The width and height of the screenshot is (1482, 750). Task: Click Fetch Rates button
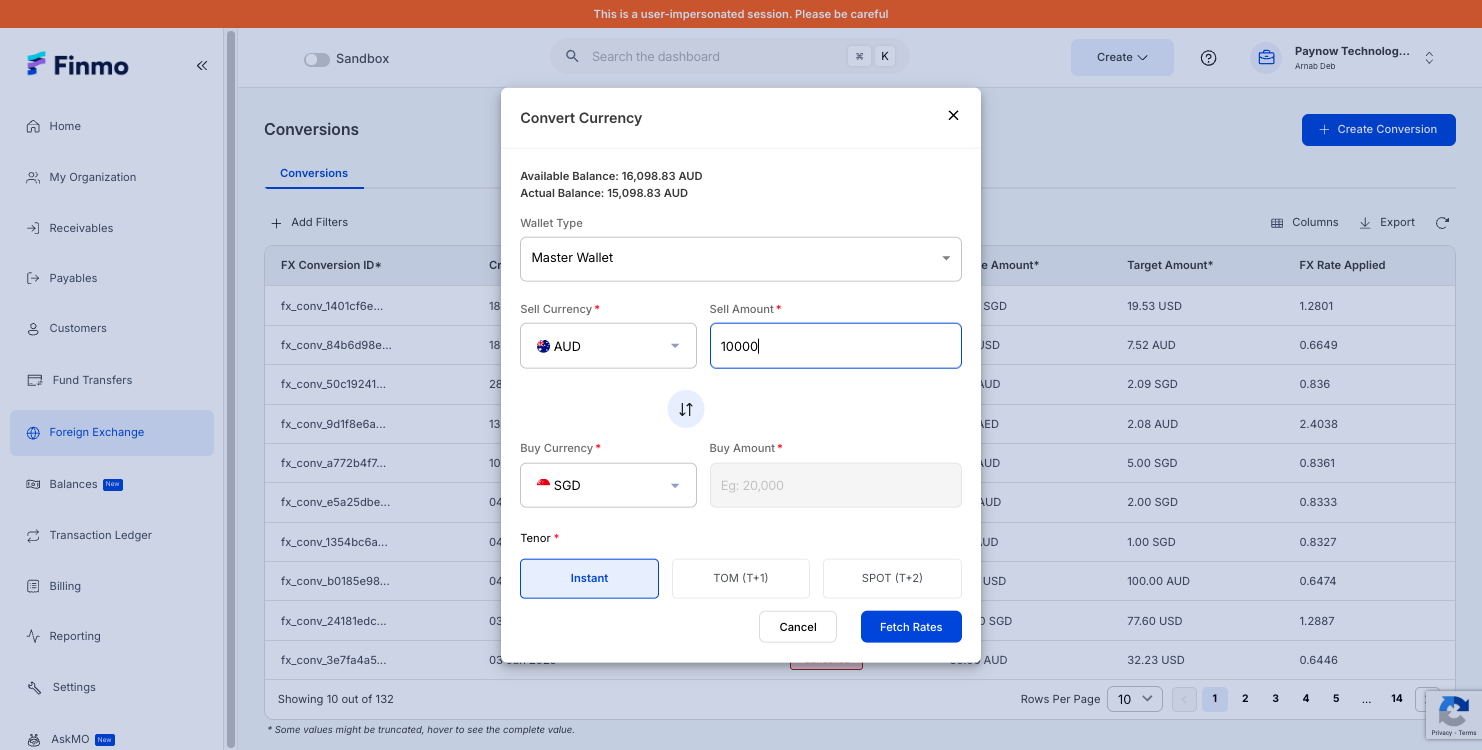click(911, 627)
